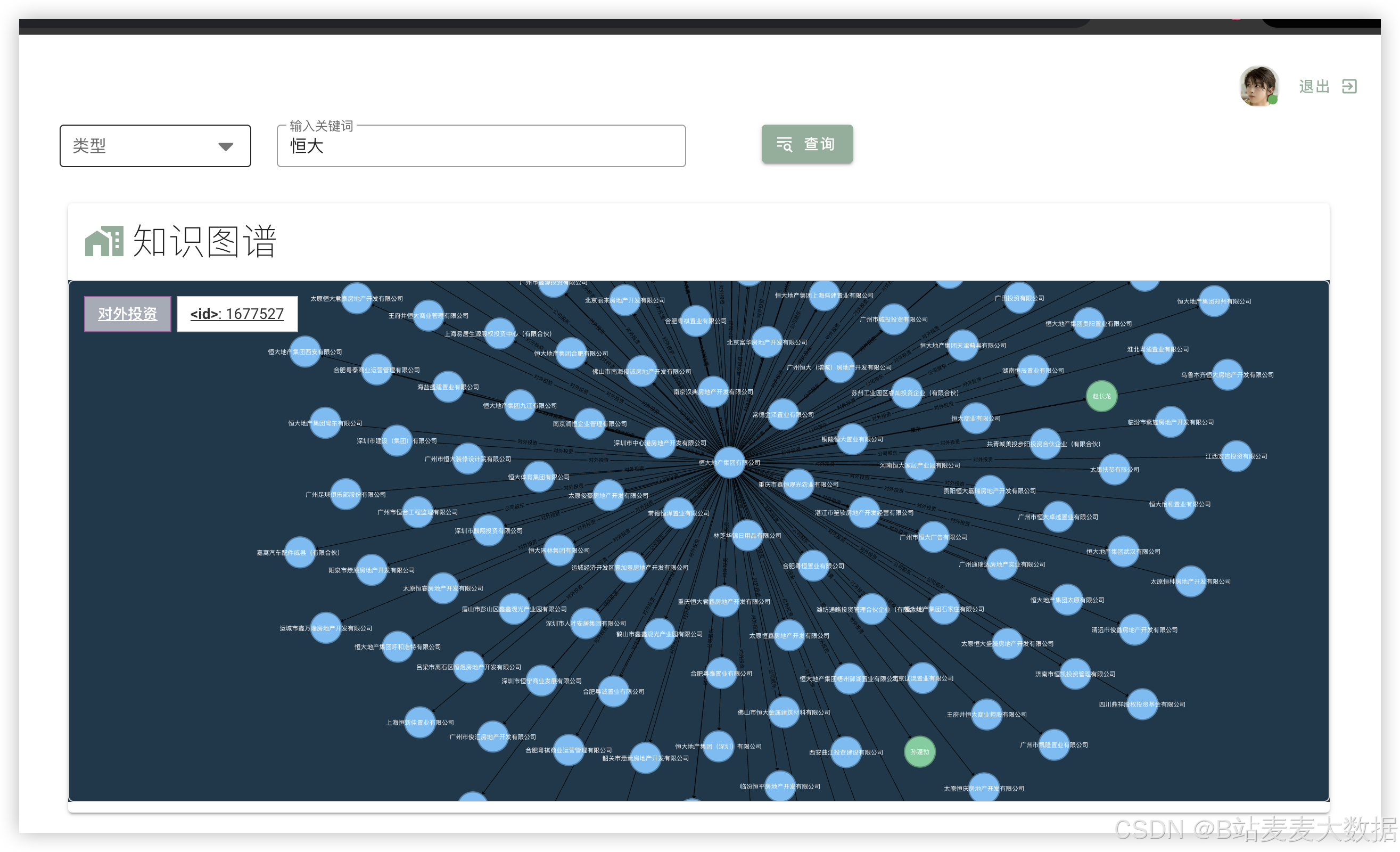Image resolution: width=1400 pixels, height=852 pixels.
Task: Click the building icon beside 知识图谱
Action: (x=104, y=241)
